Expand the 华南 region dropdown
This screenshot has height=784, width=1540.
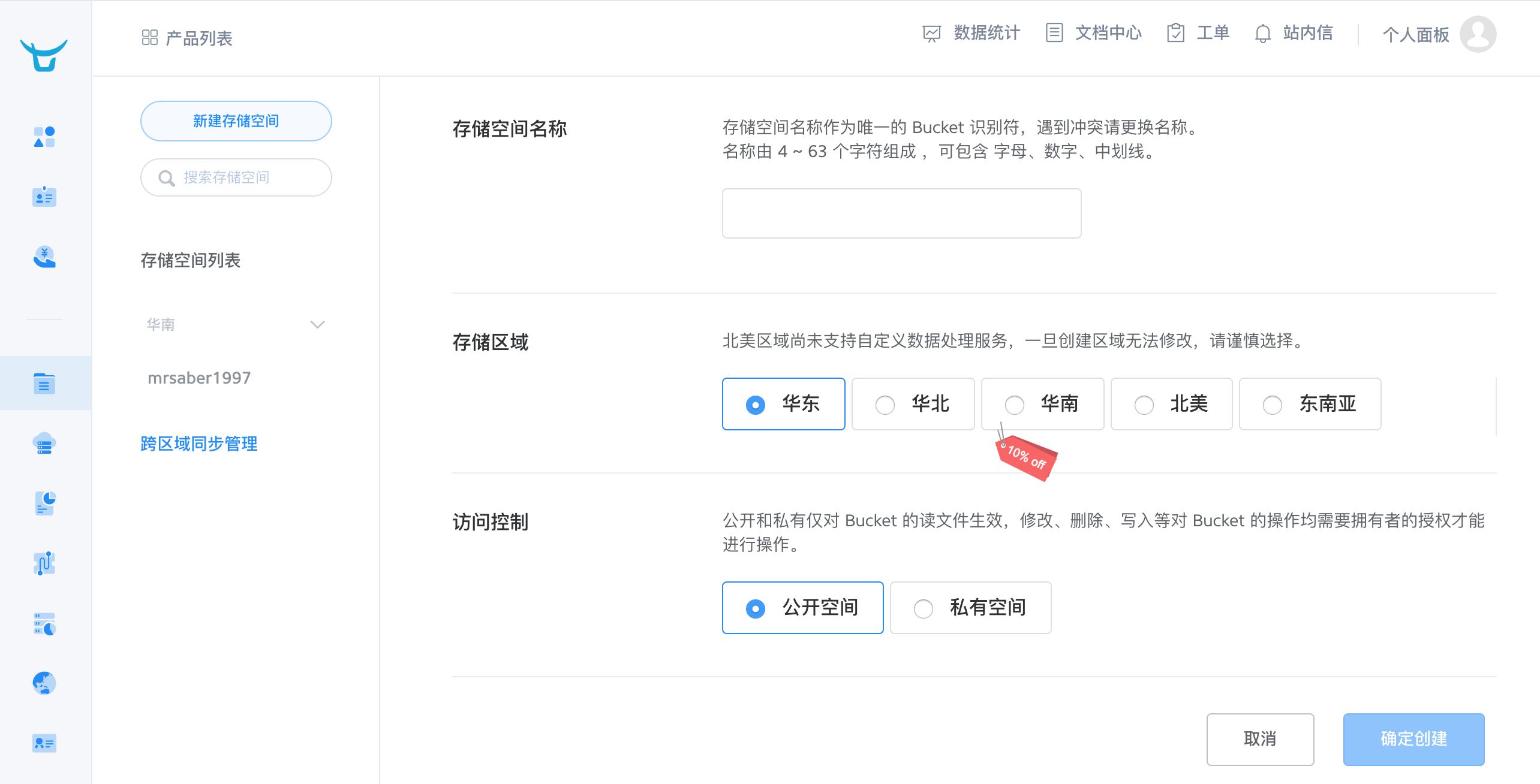click(x=236, y=324)
